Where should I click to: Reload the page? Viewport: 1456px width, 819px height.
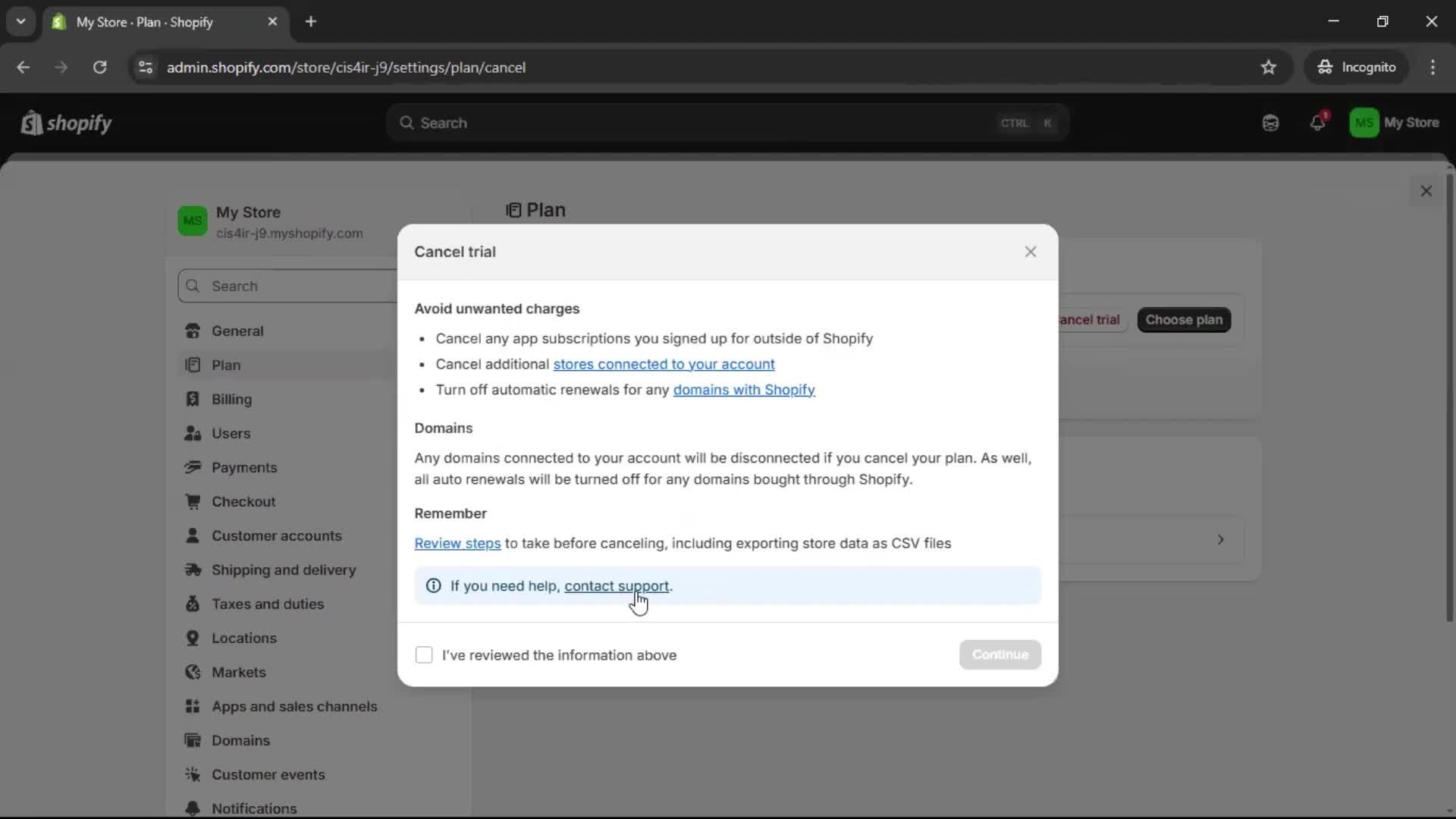tap(99, 67)
